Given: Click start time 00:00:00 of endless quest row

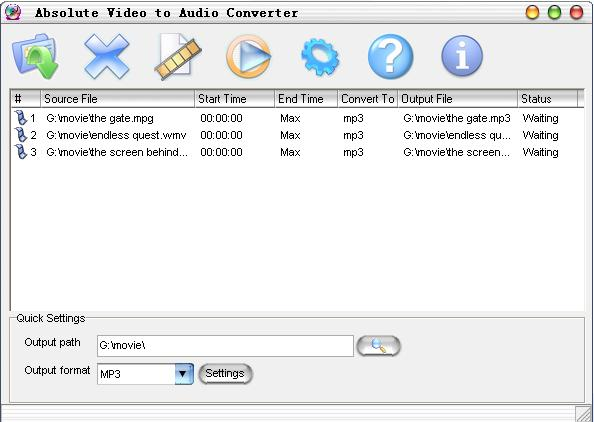Looking at the screenshot, I should 221,135.
